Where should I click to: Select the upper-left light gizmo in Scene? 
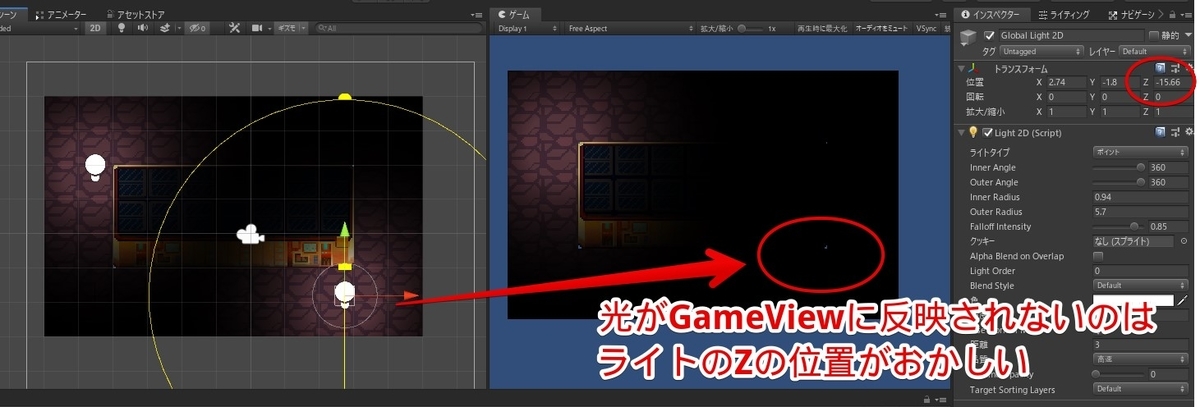coord(95,168)
